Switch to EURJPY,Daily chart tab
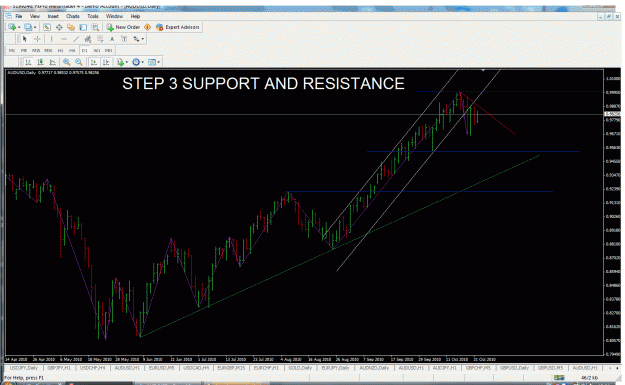 point(335,368)
